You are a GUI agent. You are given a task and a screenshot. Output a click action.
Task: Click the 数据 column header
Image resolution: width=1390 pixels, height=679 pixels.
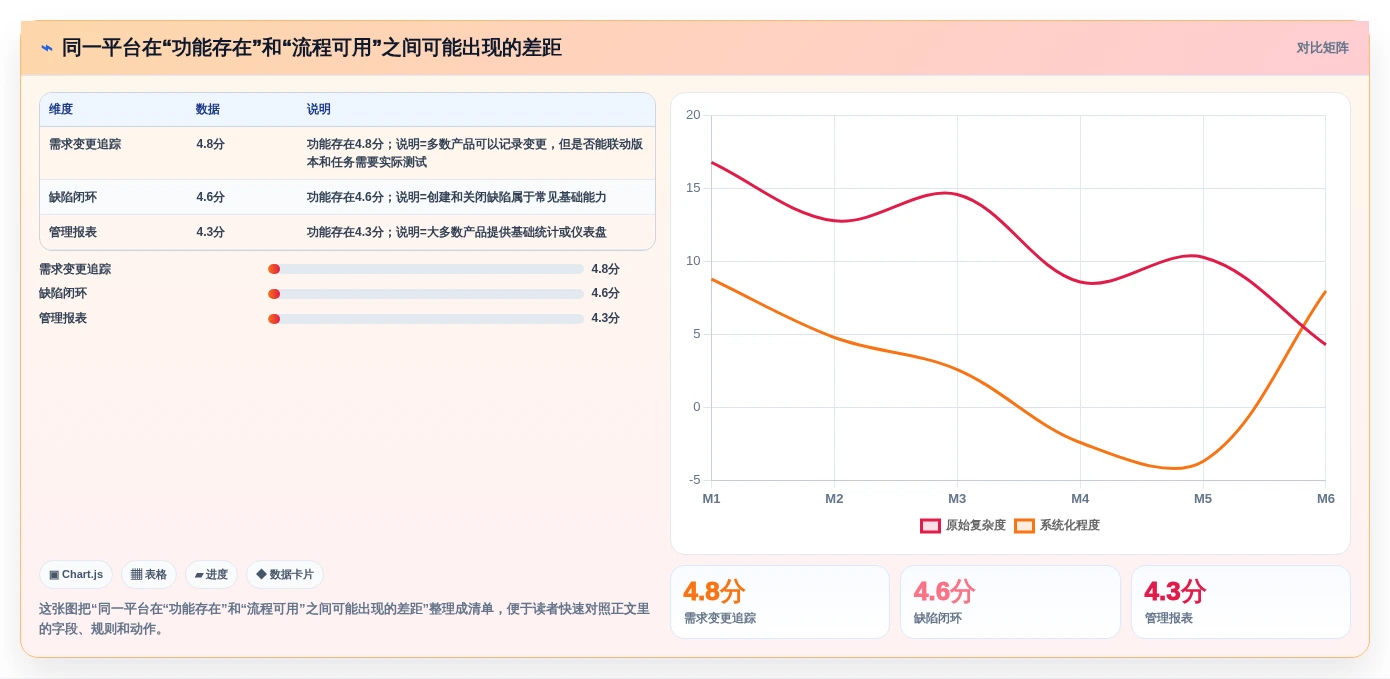pyautogui.click(x=208, y=109)
